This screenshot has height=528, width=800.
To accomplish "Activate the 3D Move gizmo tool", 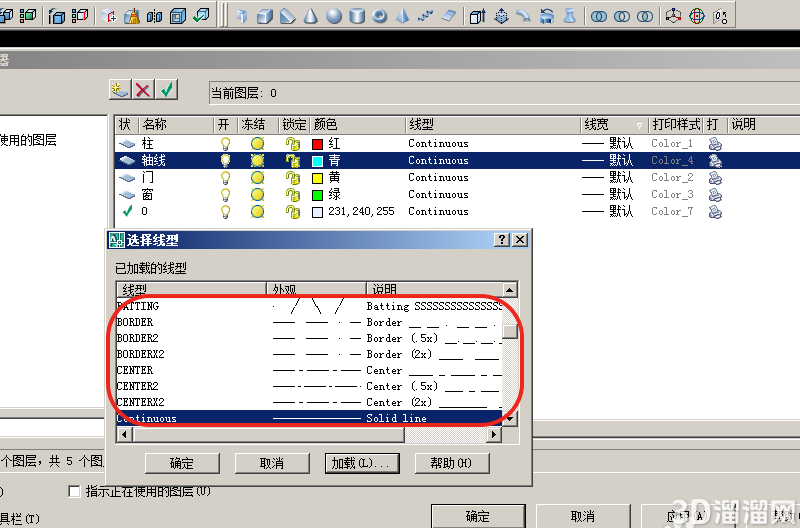I will pyautogui.click(x=673, y=16).
